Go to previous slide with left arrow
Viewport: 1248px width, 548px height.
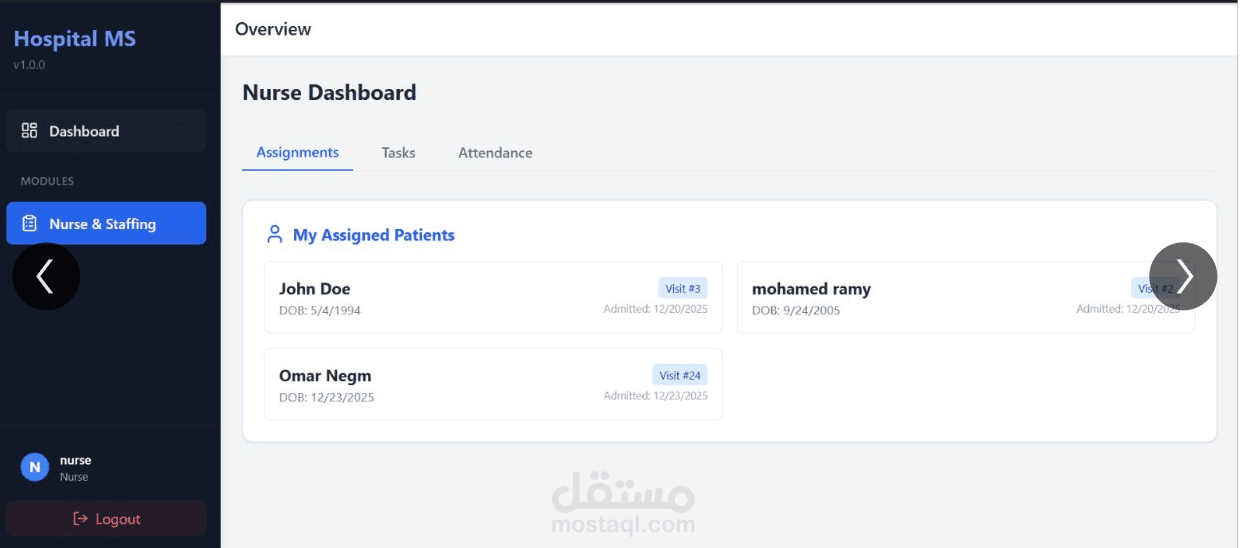46,276
